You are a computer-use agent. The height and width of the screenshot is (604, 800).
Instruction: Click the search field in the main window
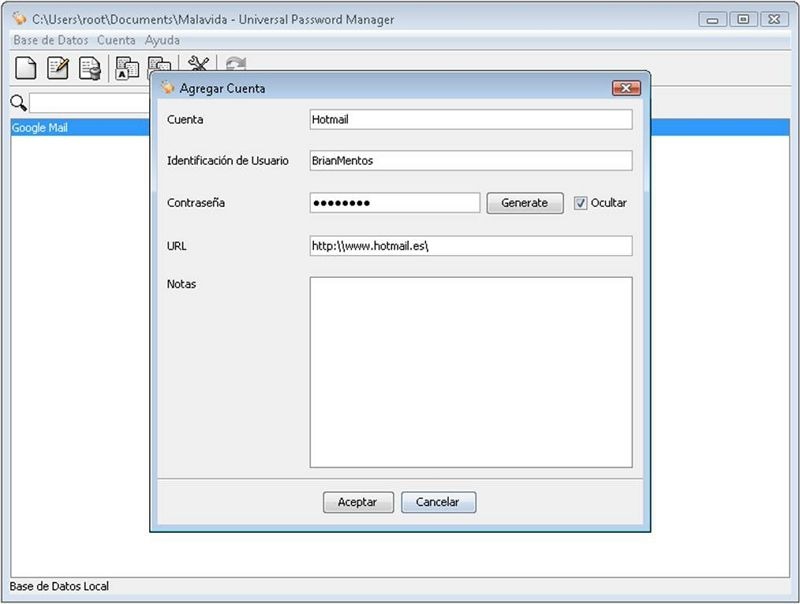click(90, 103)
